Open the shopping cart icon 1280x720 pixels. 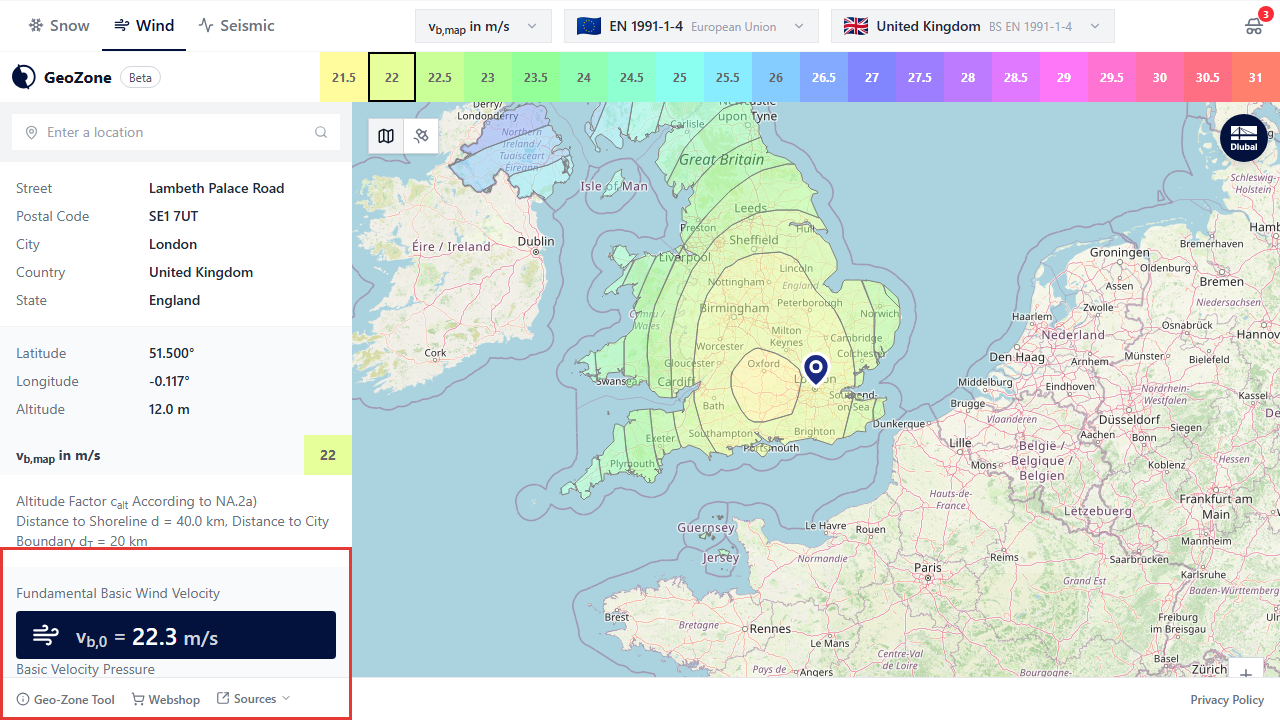(x=1254, y=26)
